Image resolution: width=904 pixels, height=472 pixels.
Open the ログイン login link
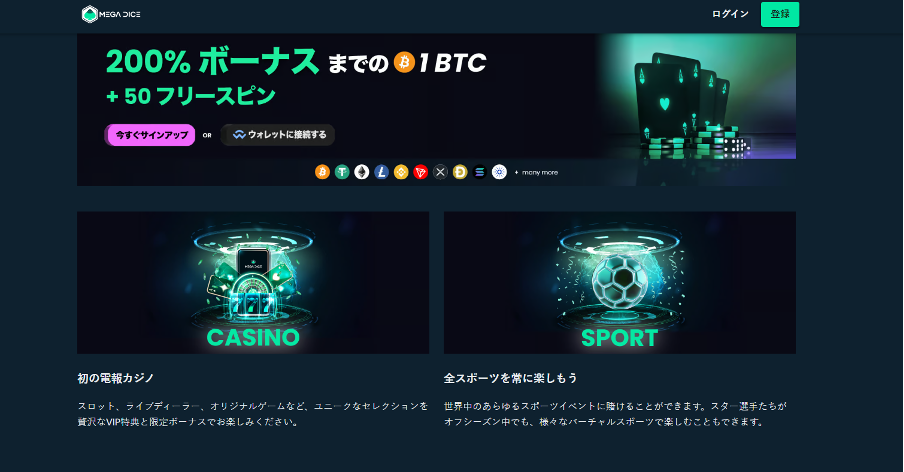(730, 14)
